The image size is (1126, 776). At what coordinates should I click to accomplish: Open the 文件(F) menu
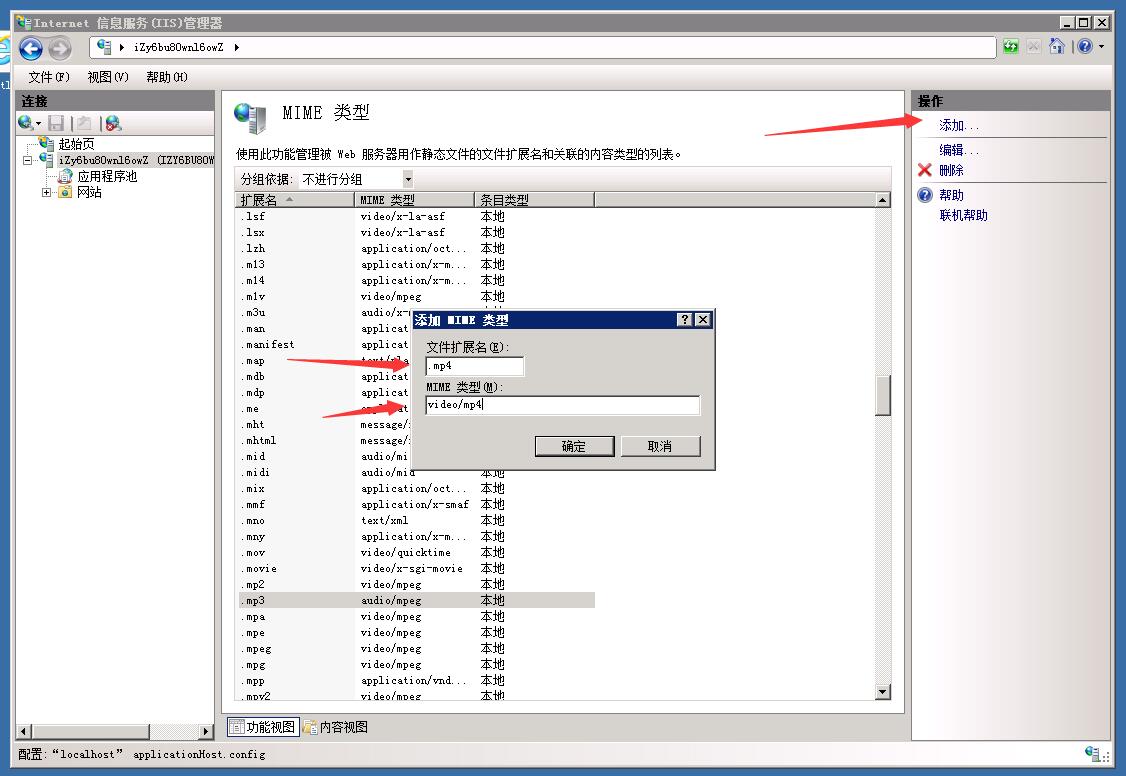click(x=49, y=77)
